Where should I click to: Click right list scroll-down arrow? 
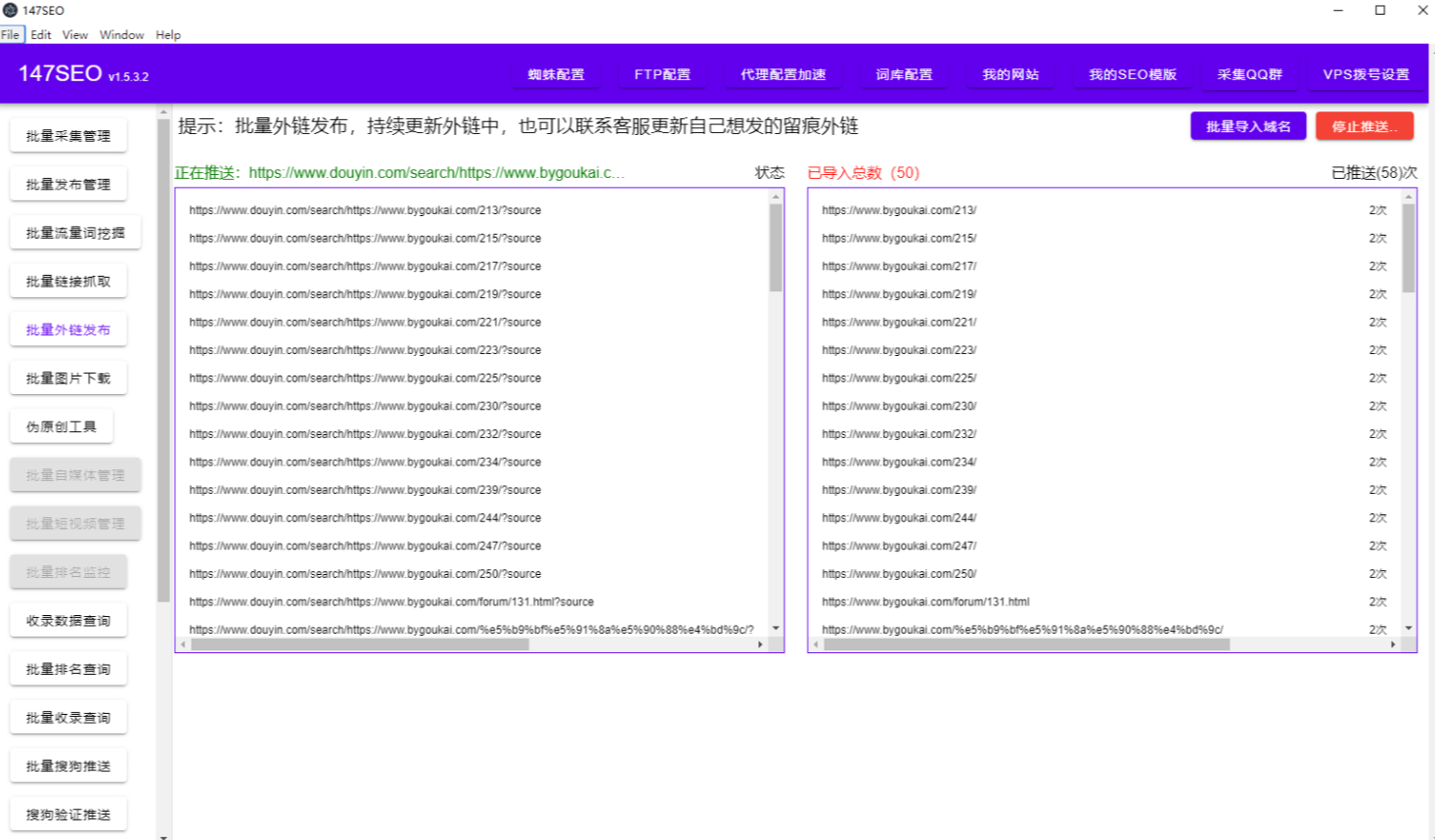point(1409,629)
